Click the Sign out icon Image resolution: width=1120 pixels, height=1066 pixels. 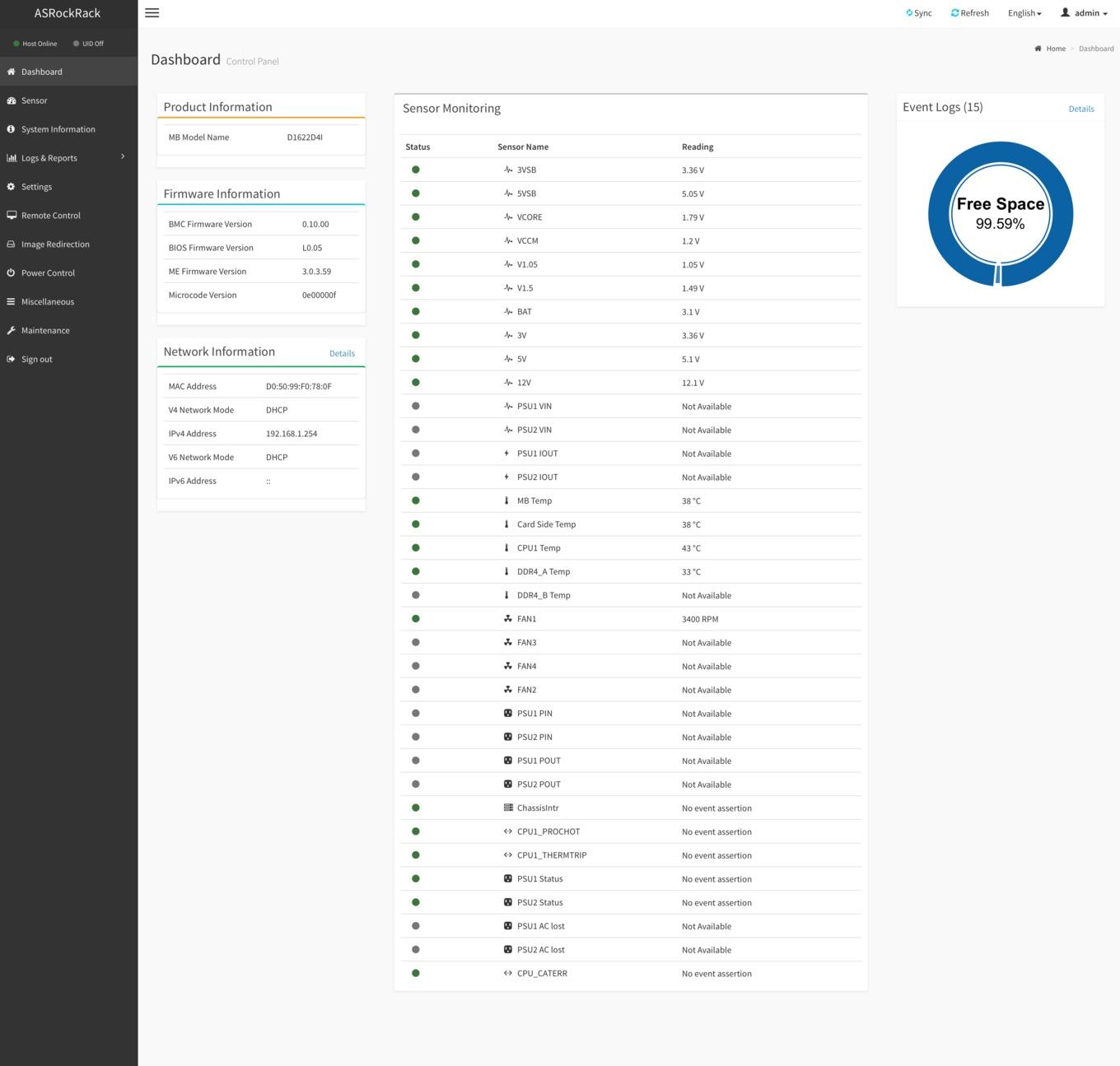(11, 360)
